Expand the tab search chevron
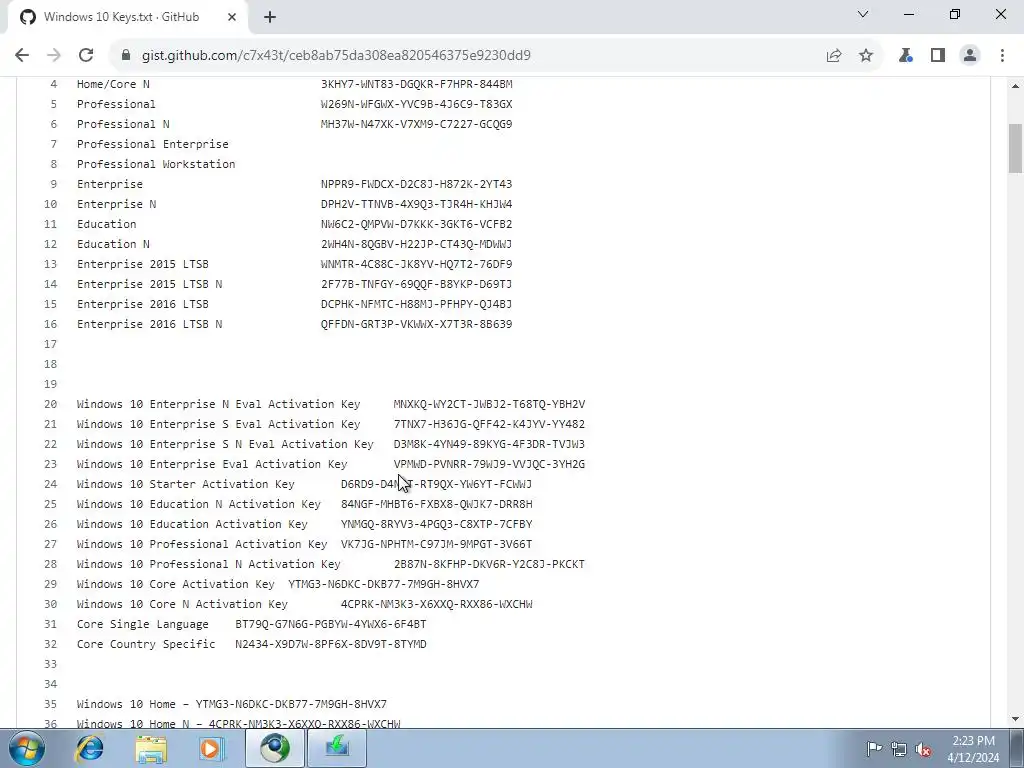This screenshot has height=768, width=1024. pos(863,14)
